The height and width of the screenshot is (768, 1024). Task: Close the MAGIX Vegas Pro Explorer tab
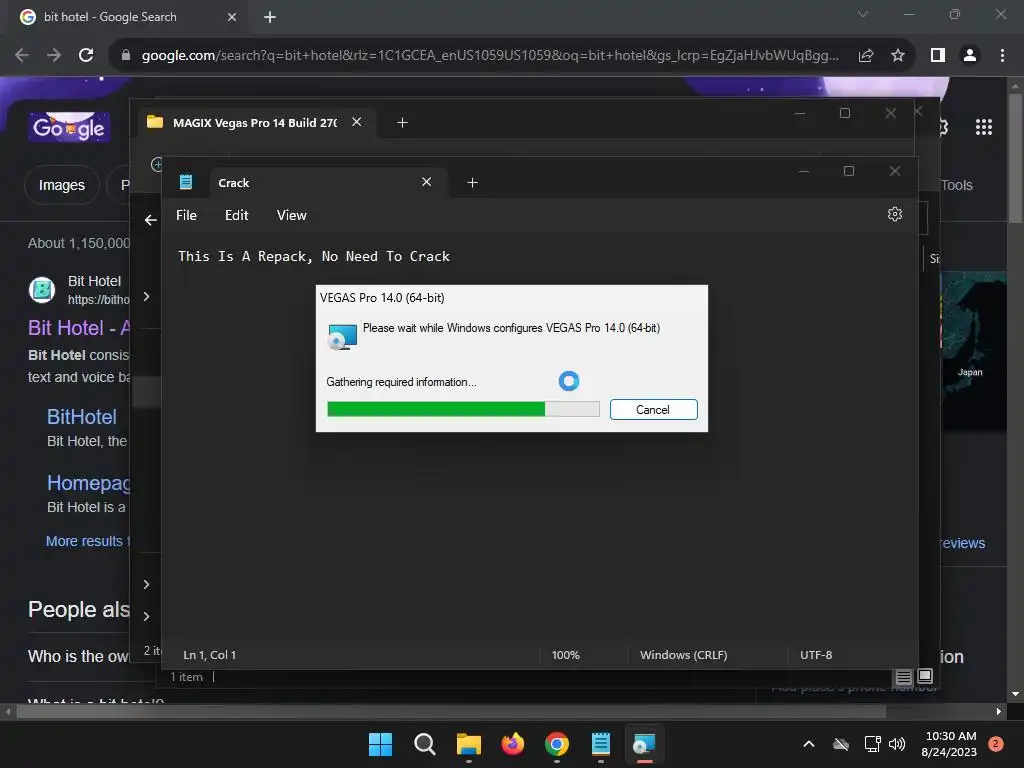pyautogui.click(x=357, y=122)
